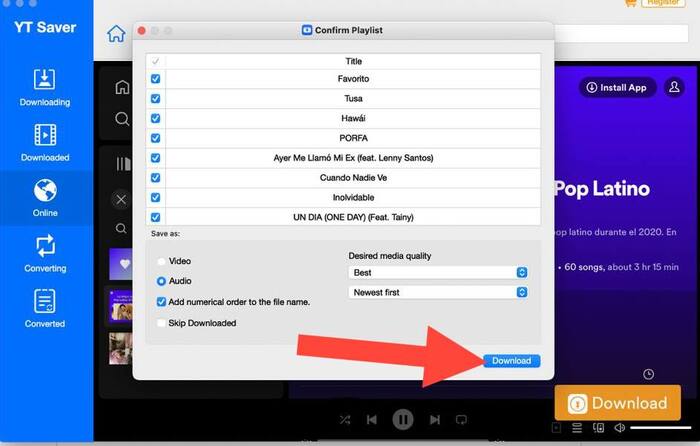Click the Title column header

point(353,61)
